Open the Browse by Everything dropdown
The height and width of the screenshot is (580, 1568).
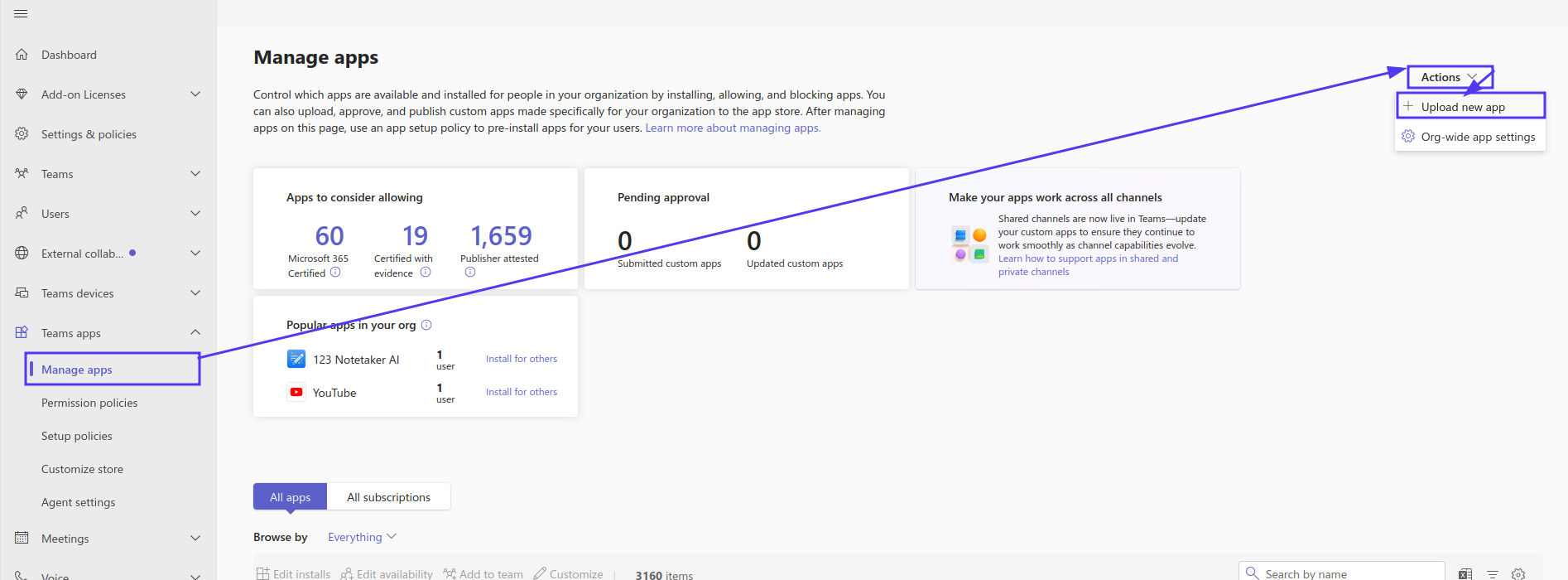(x=362, y=537)
